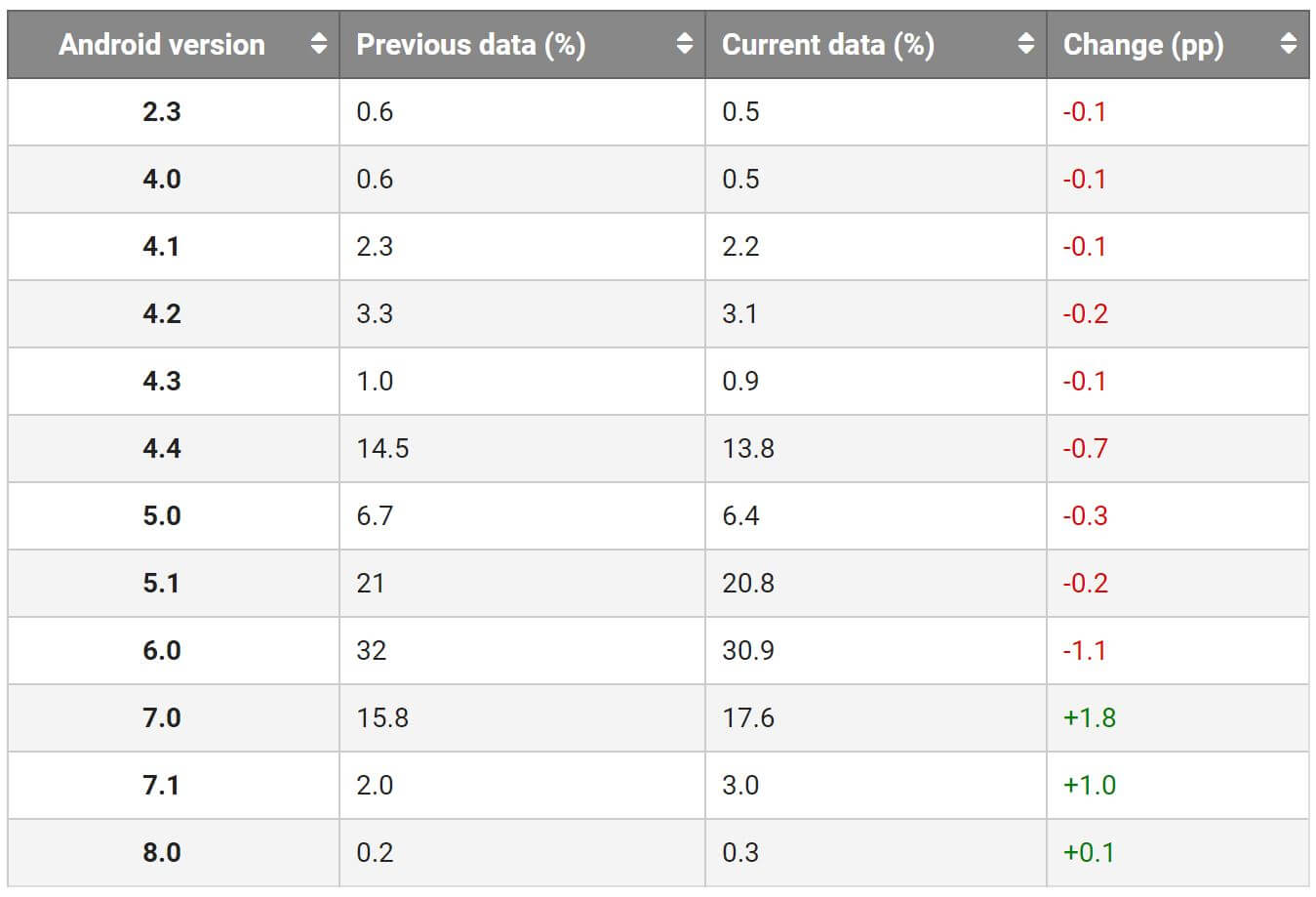
Task: Select the Current data (%) header text
Action: (827, 45)
